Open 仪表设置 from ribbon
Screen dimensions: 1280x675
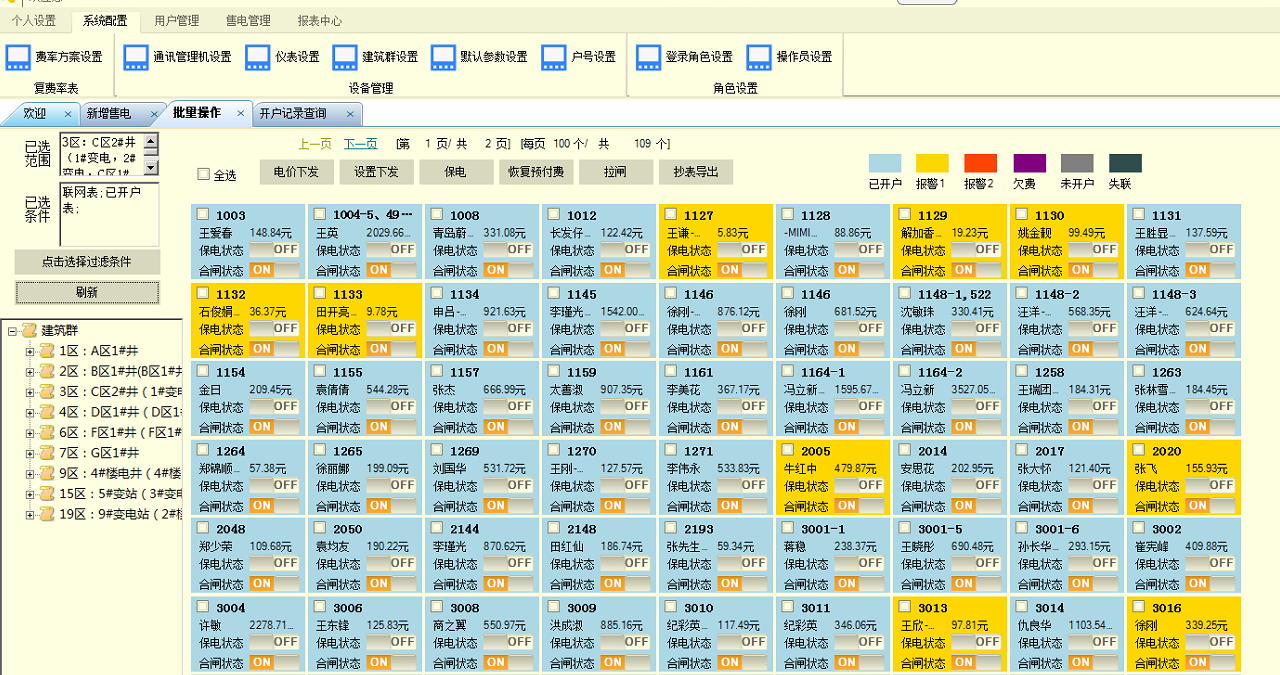258,58
